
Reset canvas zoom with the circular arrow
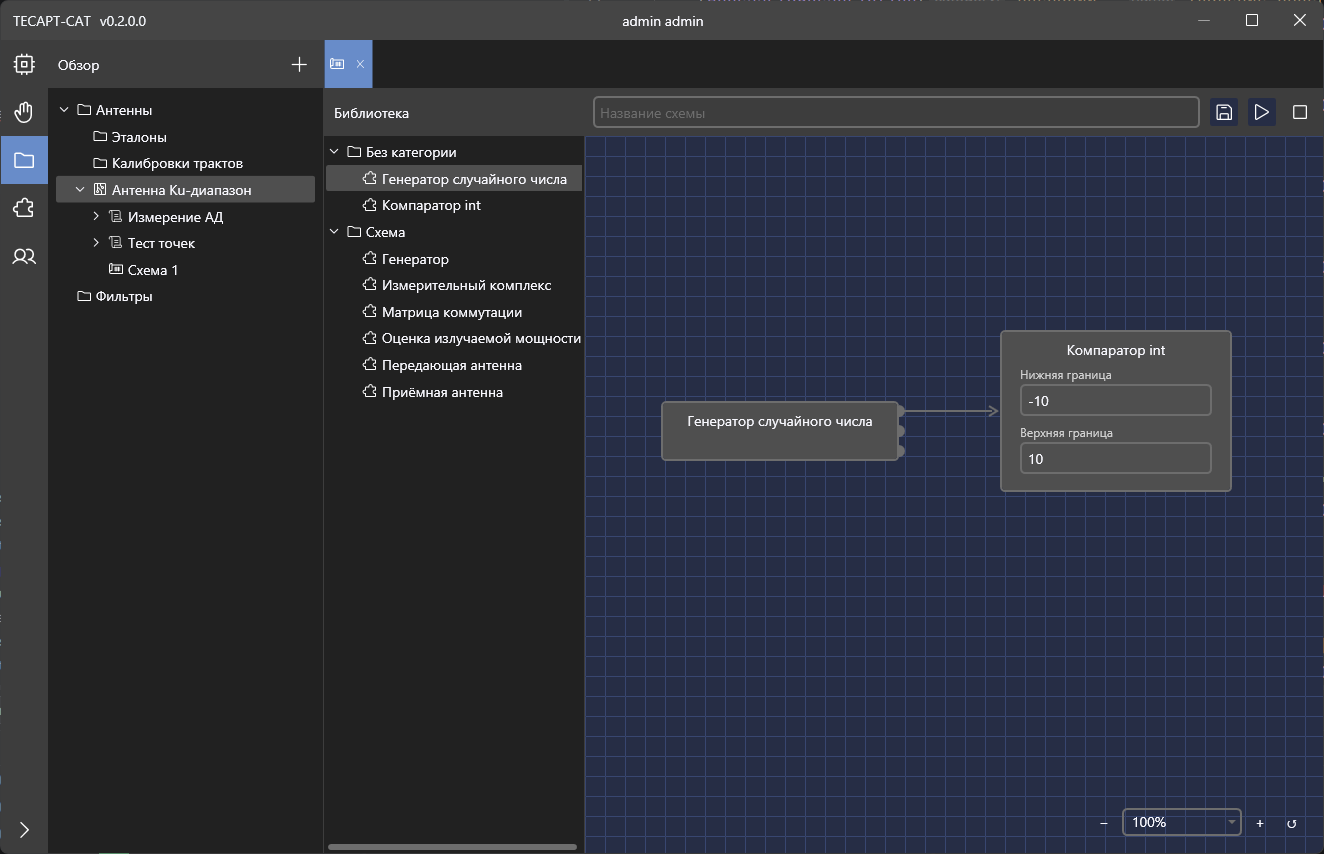click(x=1292, y=823)
